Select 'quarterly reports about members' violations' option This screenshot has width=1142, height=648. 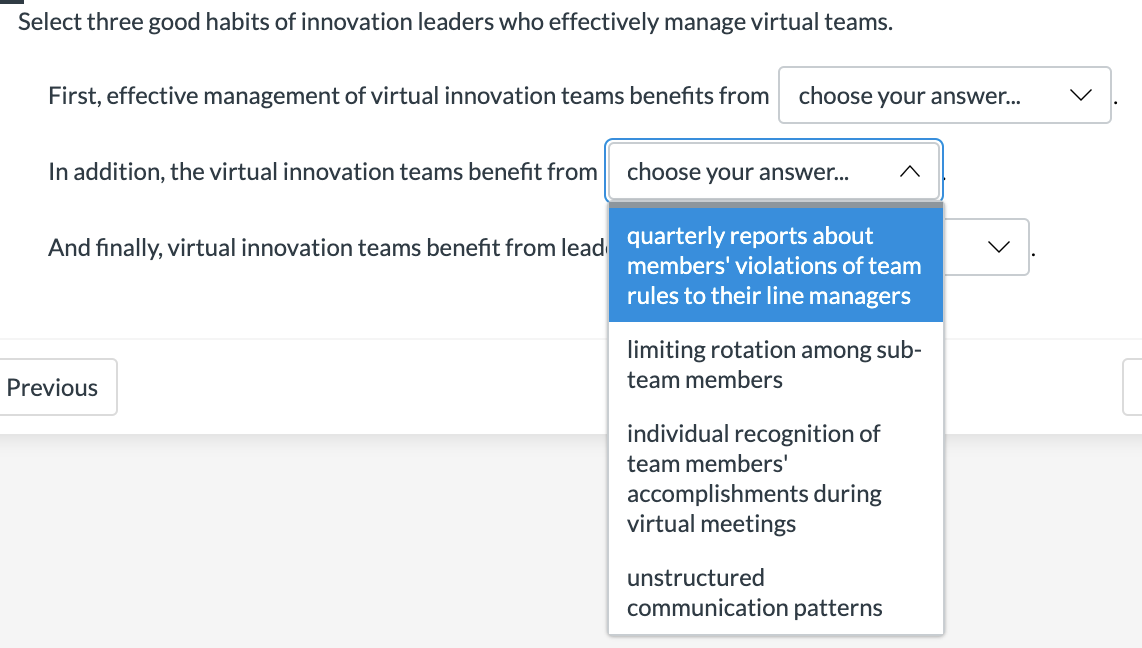(x=775, y=264)
